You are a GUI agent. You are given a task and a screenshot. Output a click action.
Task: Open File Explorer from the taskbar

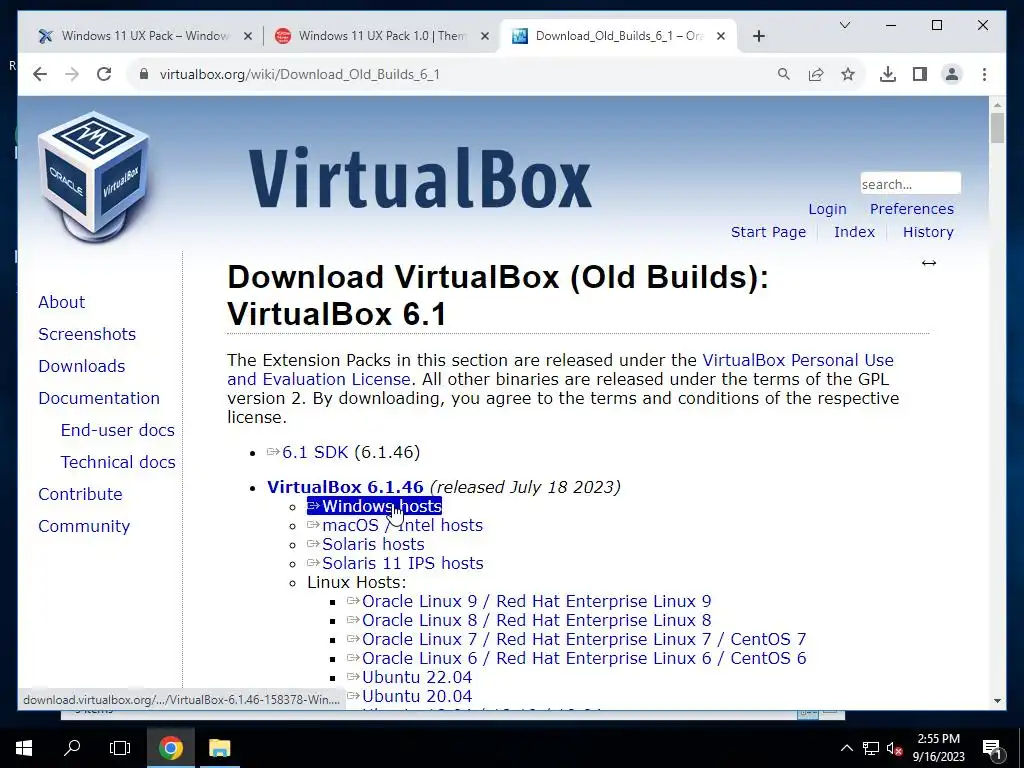point(219,748)
